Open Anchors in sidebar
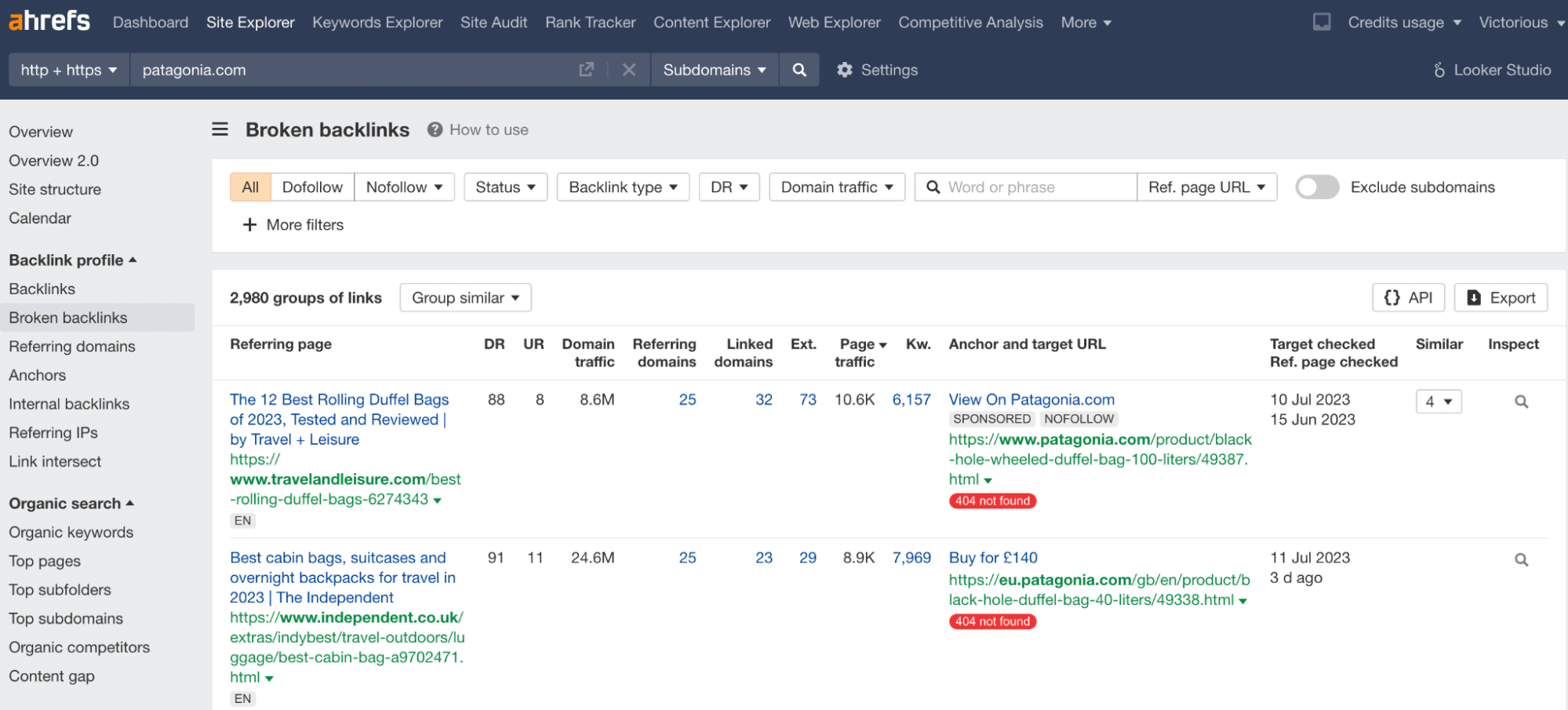Viewport: 1568px width, 710px height. [38, 375]
